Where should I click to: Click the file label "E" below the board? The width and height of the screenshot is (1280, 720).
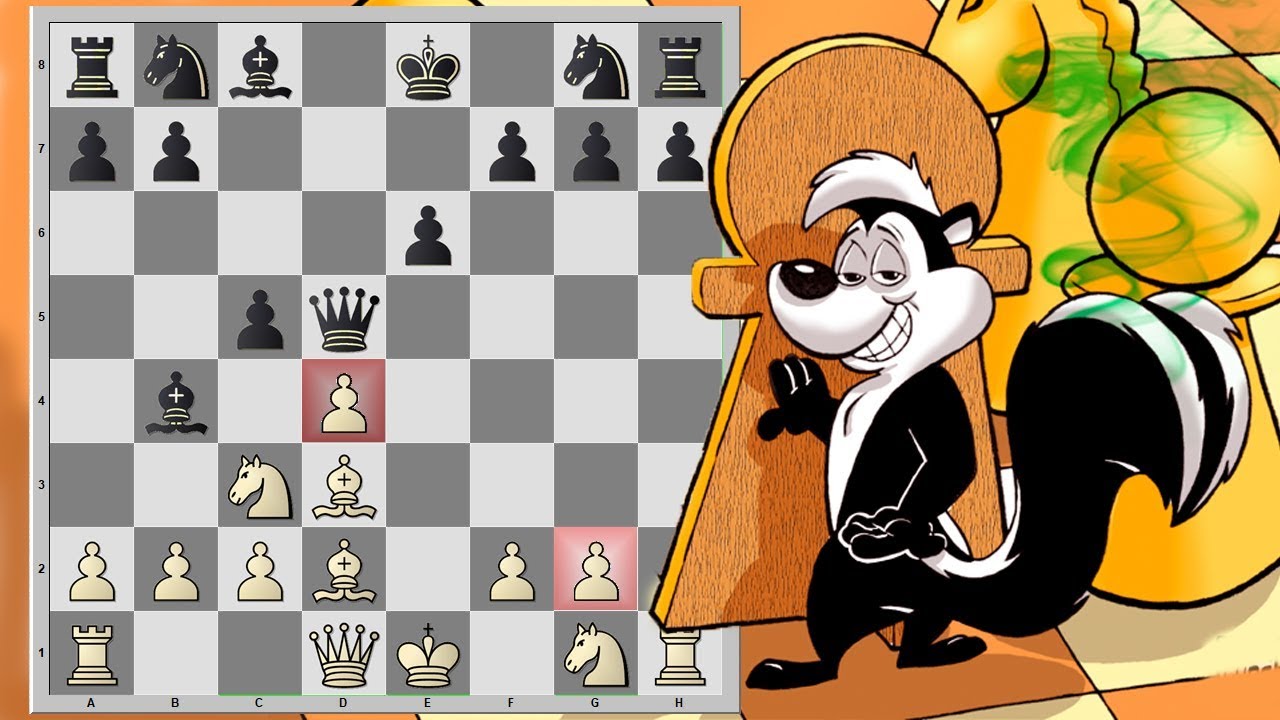[x=427, y=703]
